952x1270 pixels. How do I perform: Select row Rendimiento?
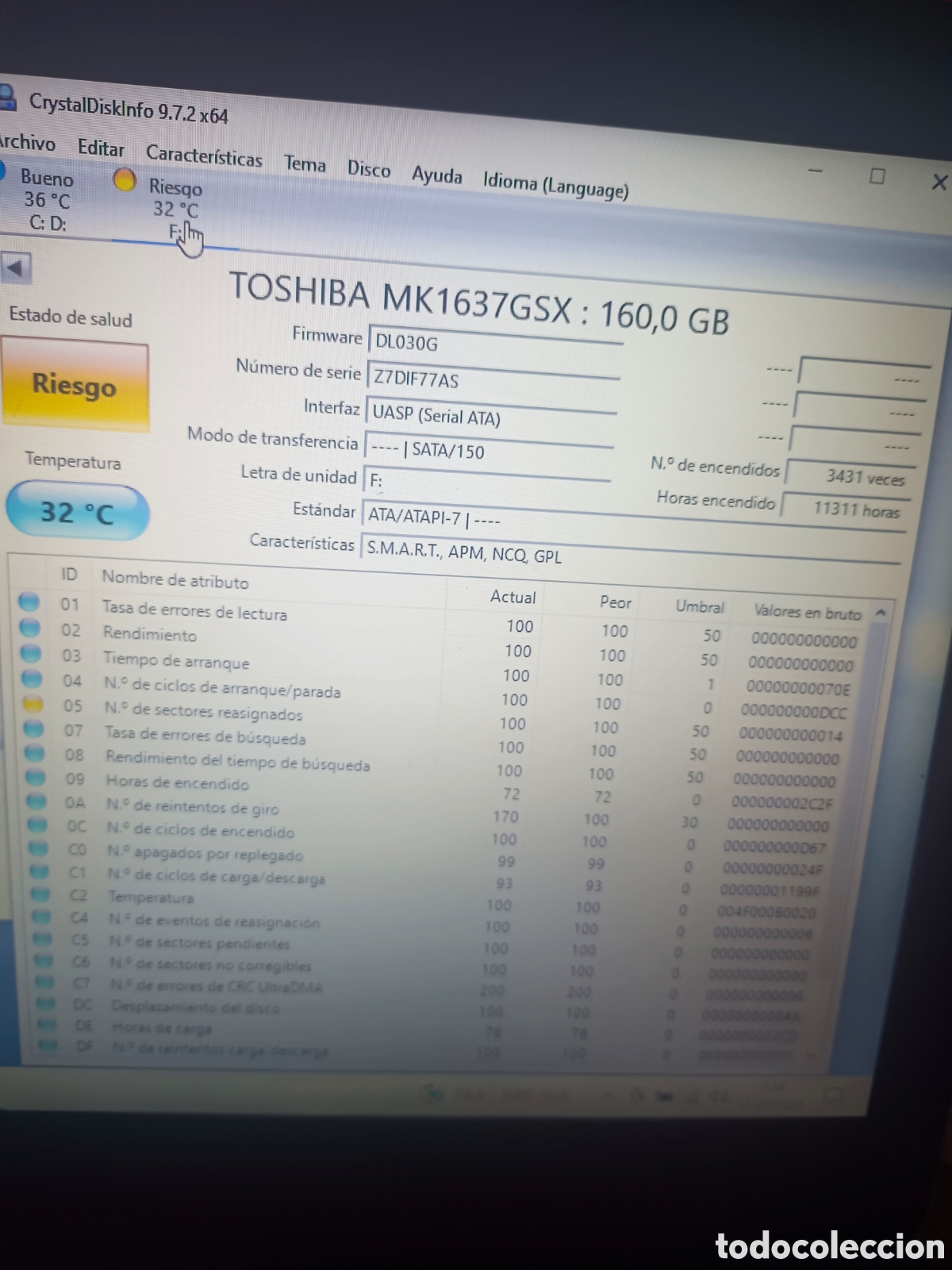439,647
